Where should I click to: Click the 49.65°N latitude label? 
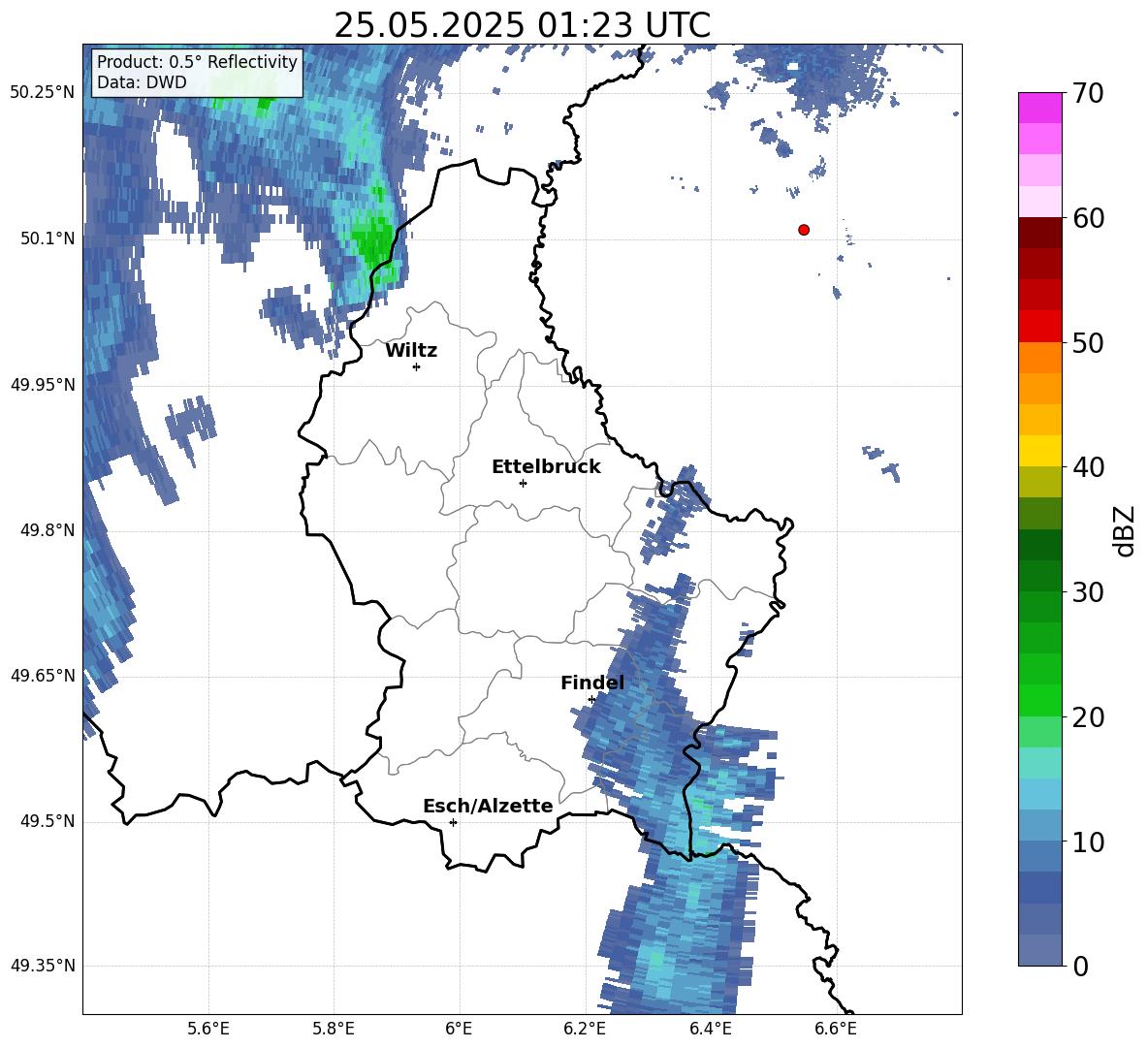point(43,675)
